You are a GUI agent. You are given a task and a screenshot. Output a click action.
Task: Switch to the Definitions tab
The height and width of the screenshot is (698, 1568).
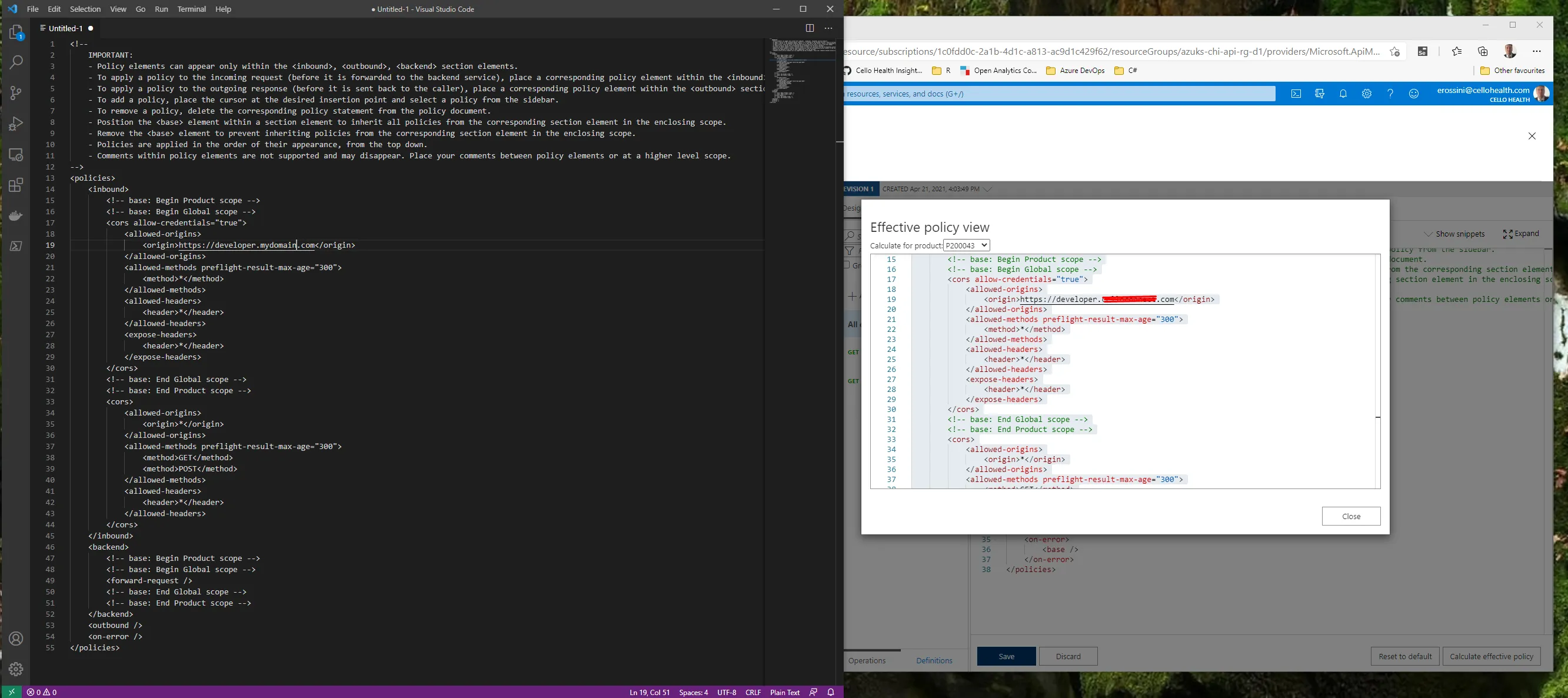(x=934, y=660)
